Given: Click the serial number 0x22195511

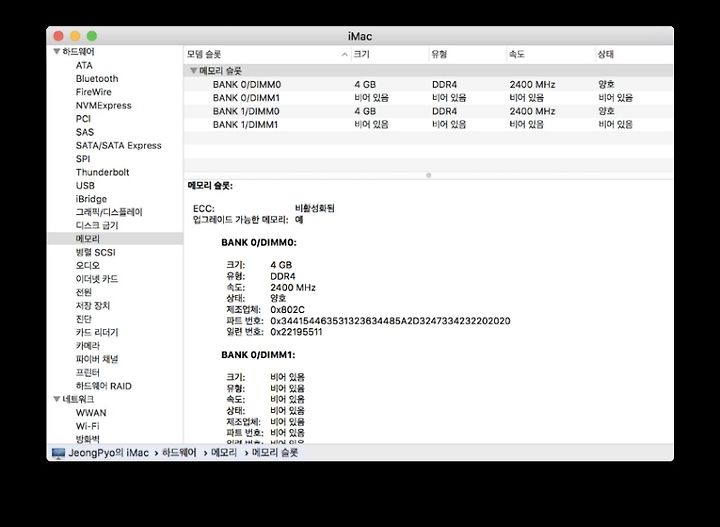Looking at the screenshot, I should pyautogui.click(x=296, y=332).
